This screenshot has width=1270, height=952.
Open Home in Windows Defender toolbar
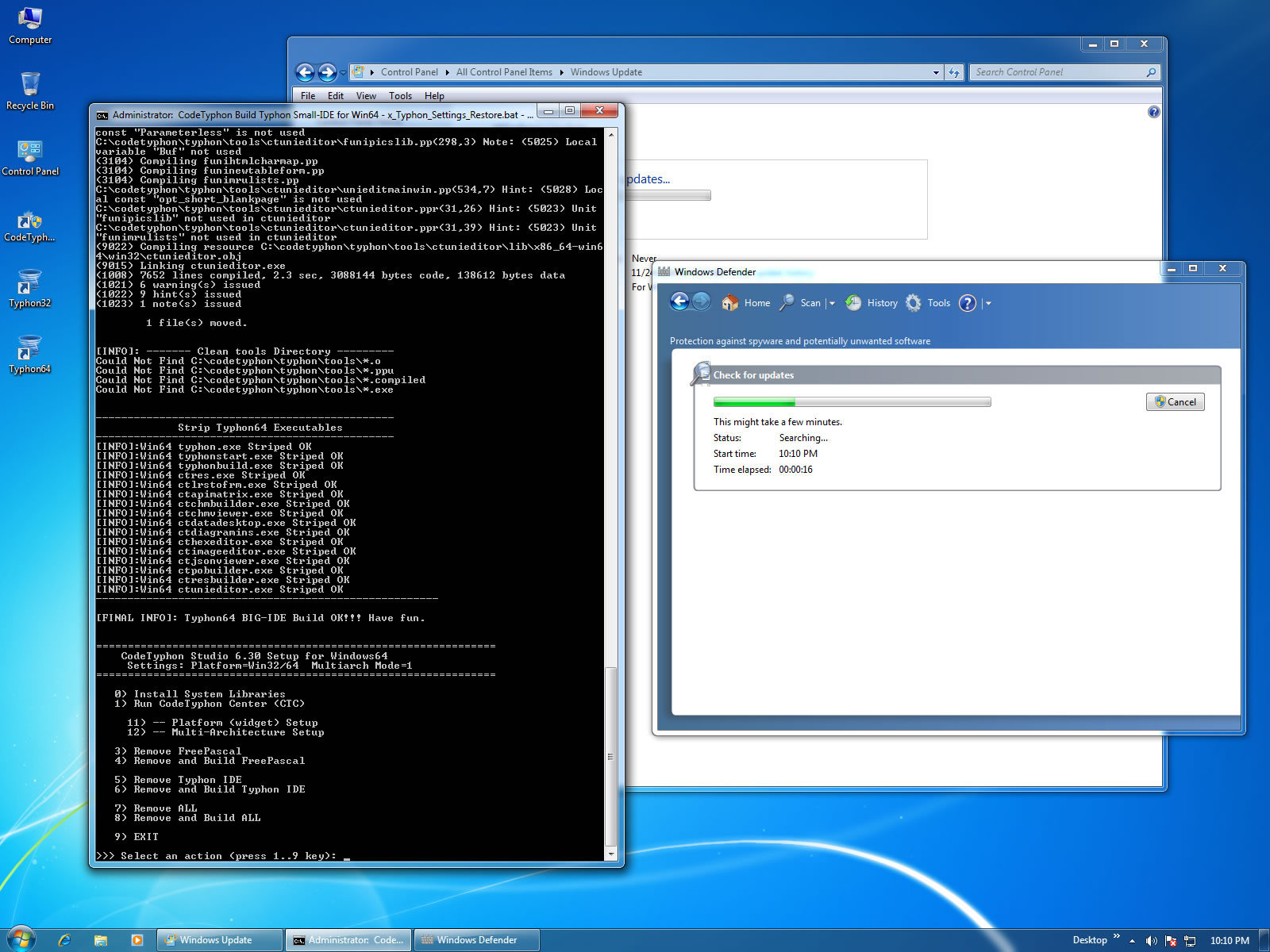pos(746,303)
